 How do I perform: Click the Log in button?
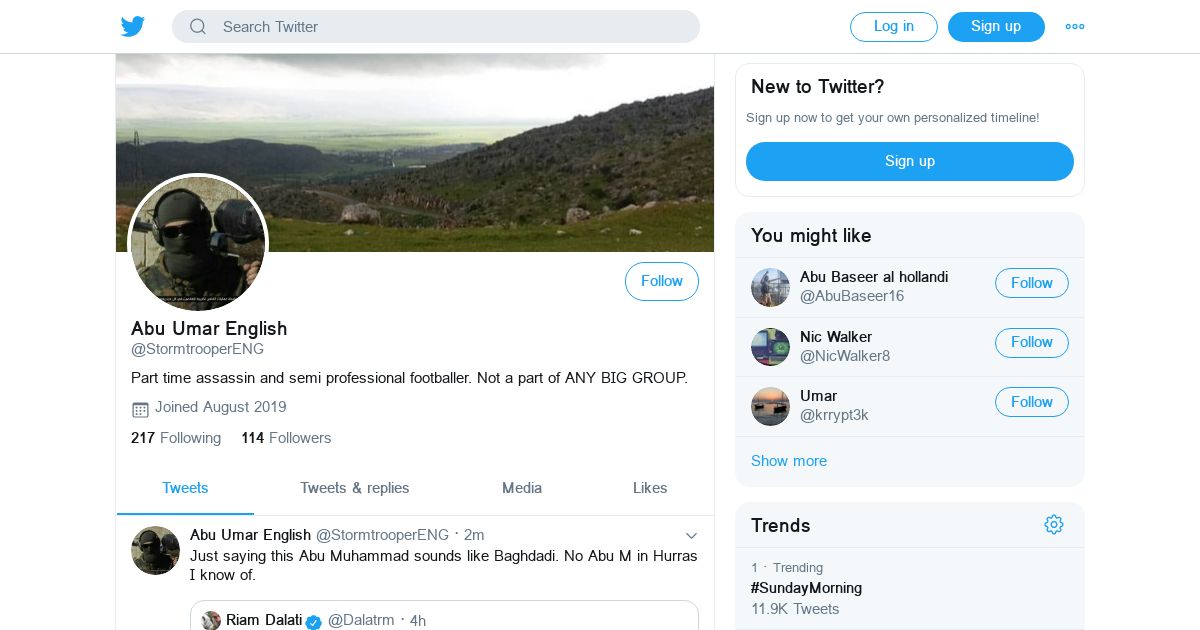tap(894, 27)
